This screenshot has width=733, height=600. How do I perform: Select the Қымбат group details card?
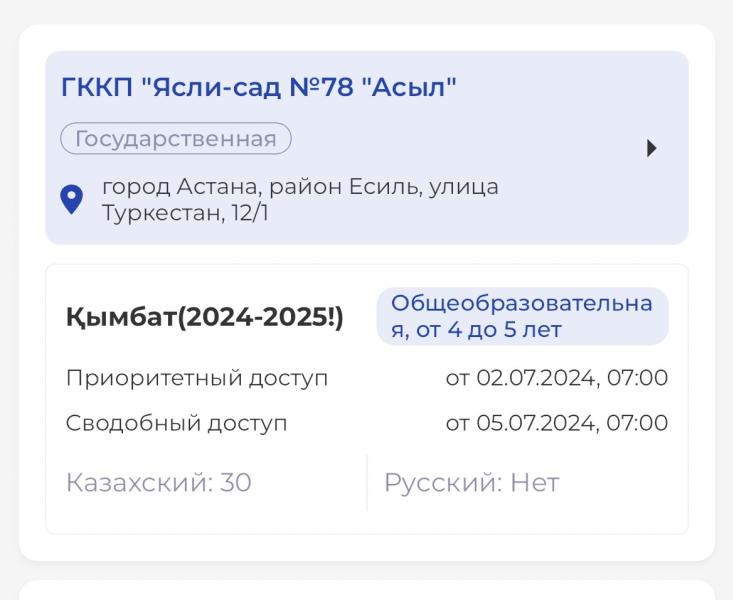pos(367,399)
